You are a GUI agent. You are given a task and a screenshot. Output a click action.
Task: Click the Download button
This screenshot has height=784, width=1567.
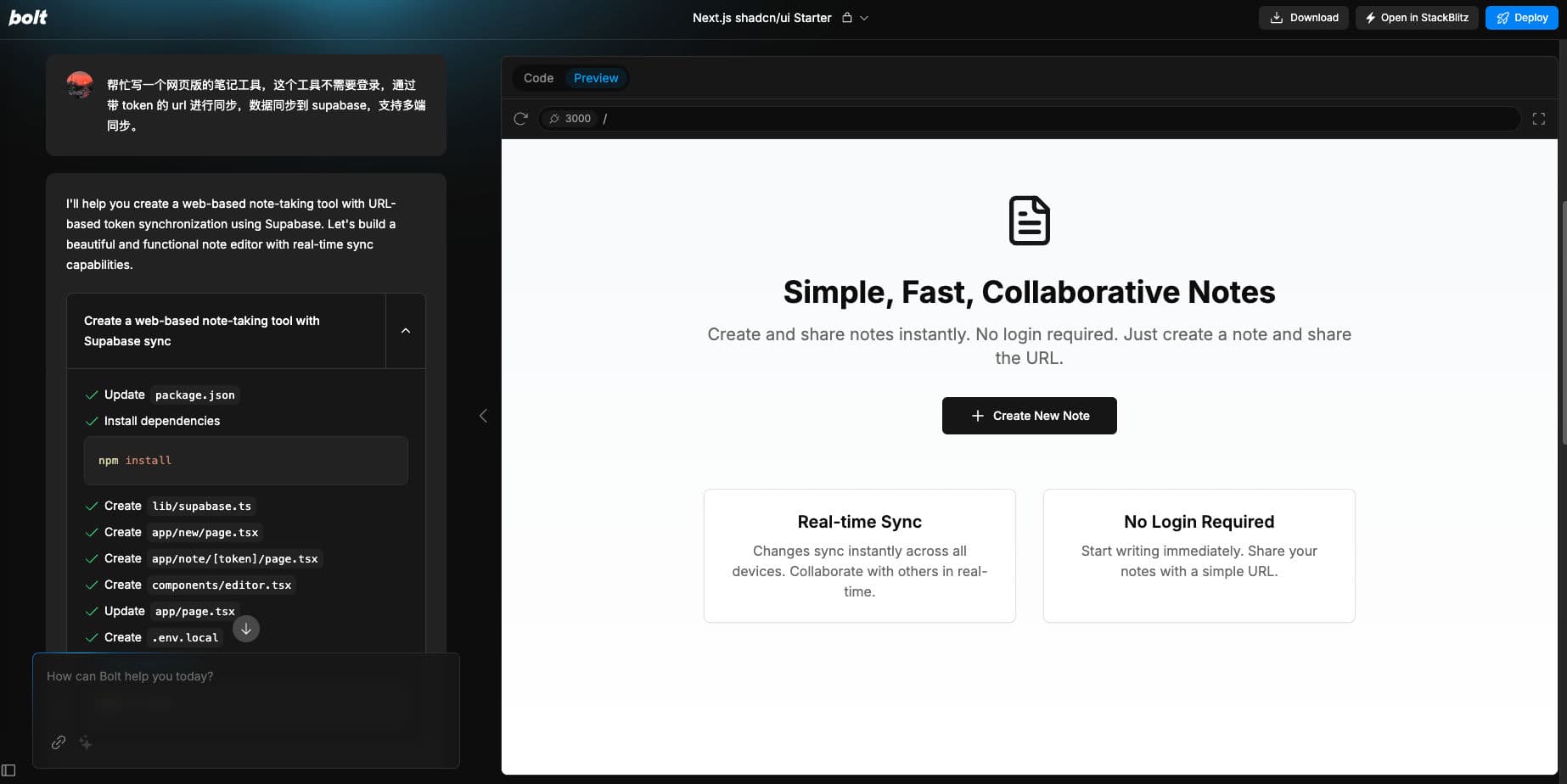(x=1303, y=18)
